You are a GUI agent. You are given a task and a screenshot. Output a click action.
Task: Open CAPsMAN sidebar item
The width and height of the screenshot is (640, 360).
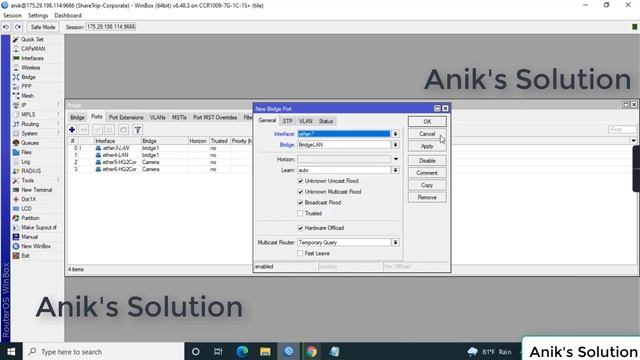(33, 49)
